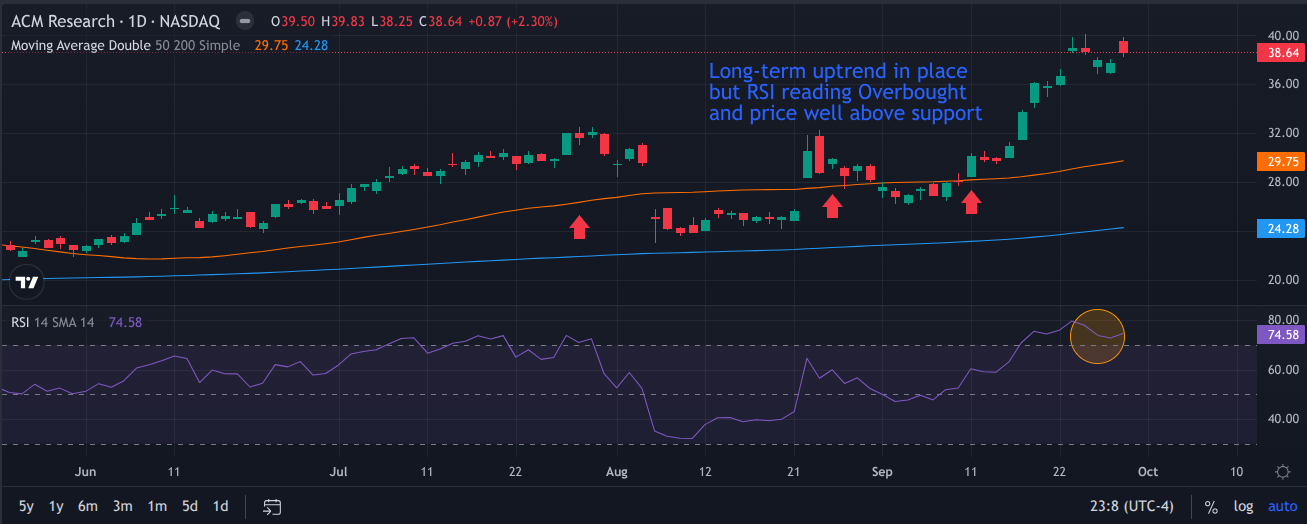The width and height of the screenshot is (1307, 524).
Task: Click the TradingView logo on chart
Action: (x=28, y=282)
